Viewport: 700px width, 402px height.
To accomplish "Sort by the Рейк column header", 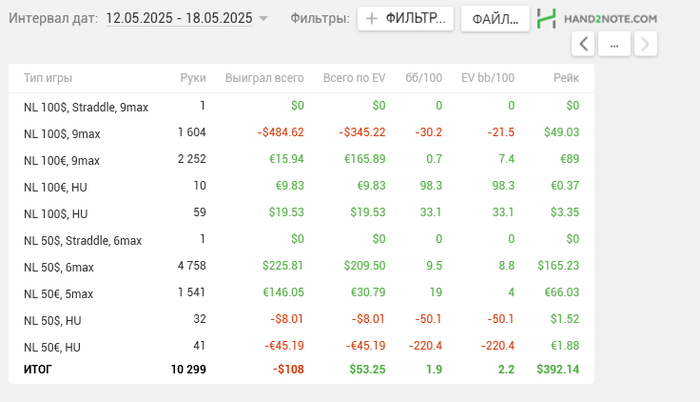I will 565,78.
